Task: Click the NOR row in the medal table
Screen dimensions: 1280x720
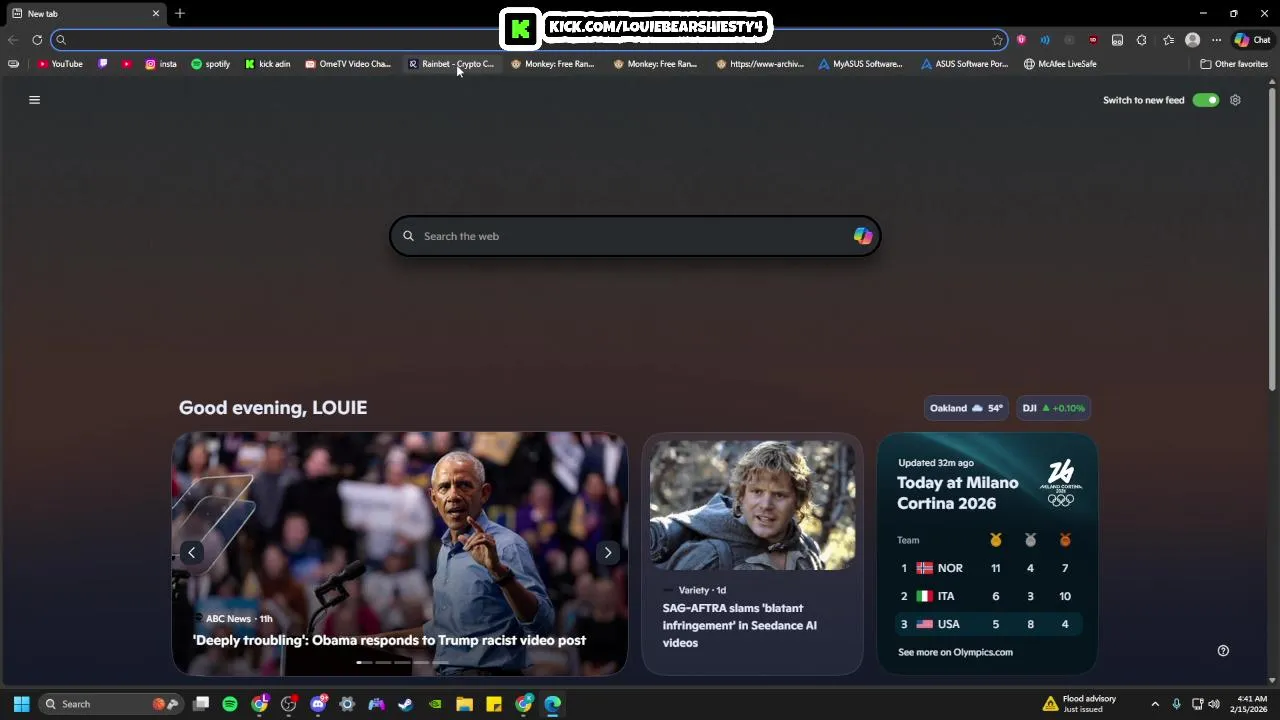Action: 987,568
